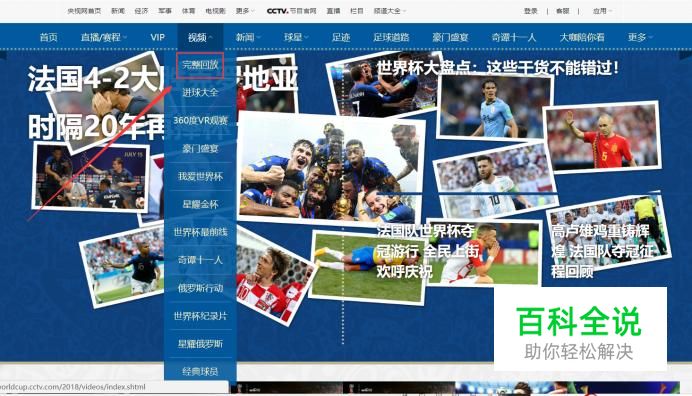Open the headline 世界杯大盘点：这些干货不能错过
This screenshot has height=396, width=692.
[x=497, y=68]
